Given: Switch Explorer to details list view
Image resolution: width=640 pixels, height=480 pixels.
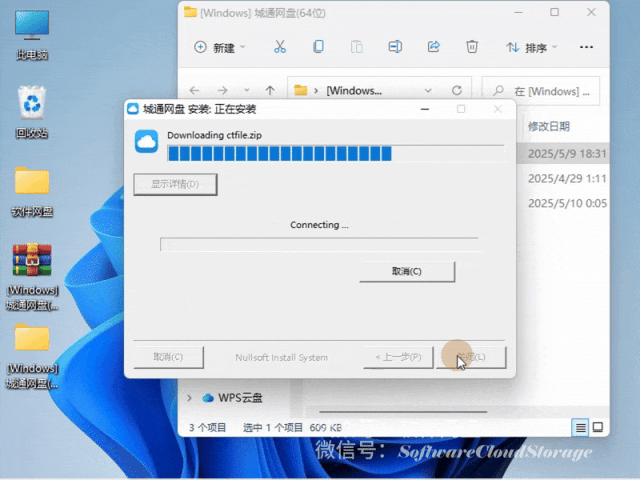Looking at the screenshot, I should [x=580, y=427].
